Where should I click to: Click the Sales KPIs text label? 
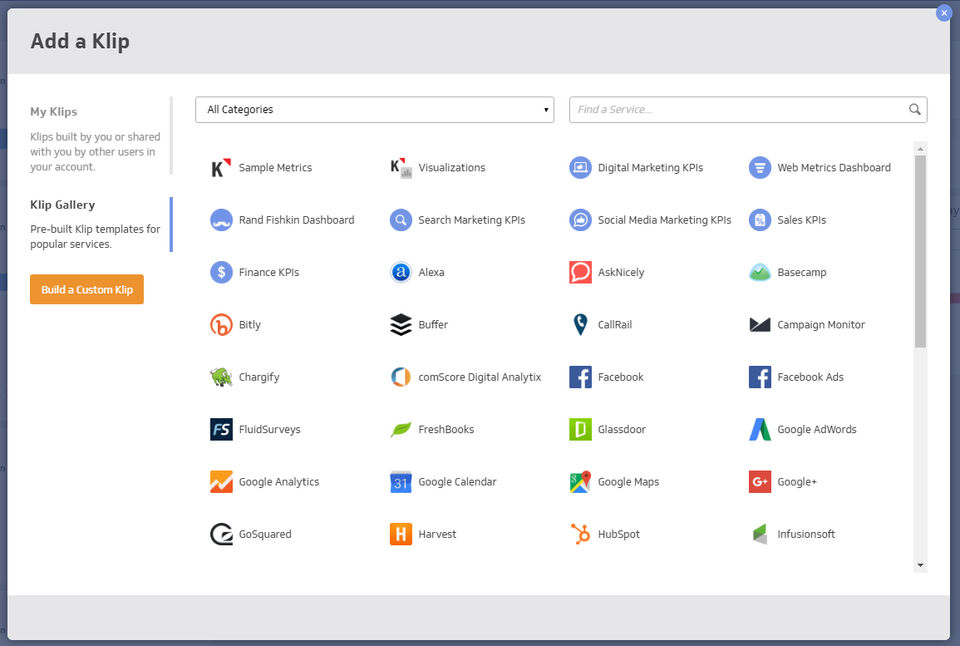point(802,220)
